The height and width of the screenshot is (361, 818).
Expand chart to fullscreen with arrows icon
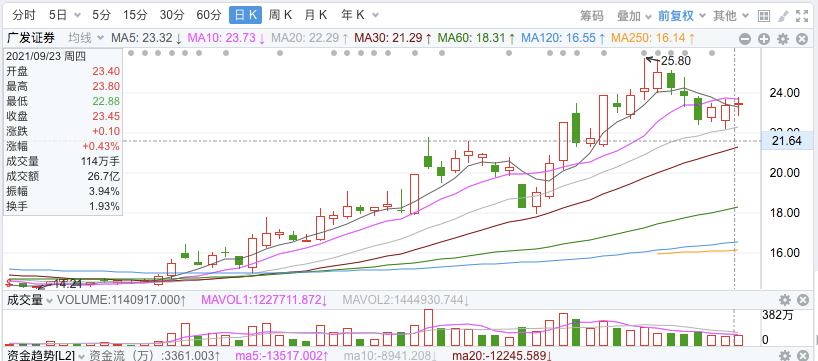click(802, 16)
